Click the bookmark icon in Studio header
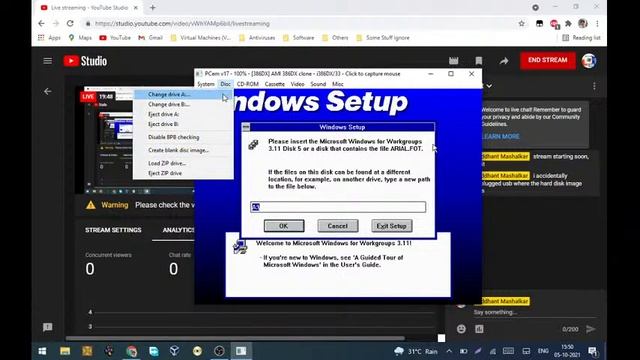The height and width of the screenshot is (360, 640). click(479, 61)
